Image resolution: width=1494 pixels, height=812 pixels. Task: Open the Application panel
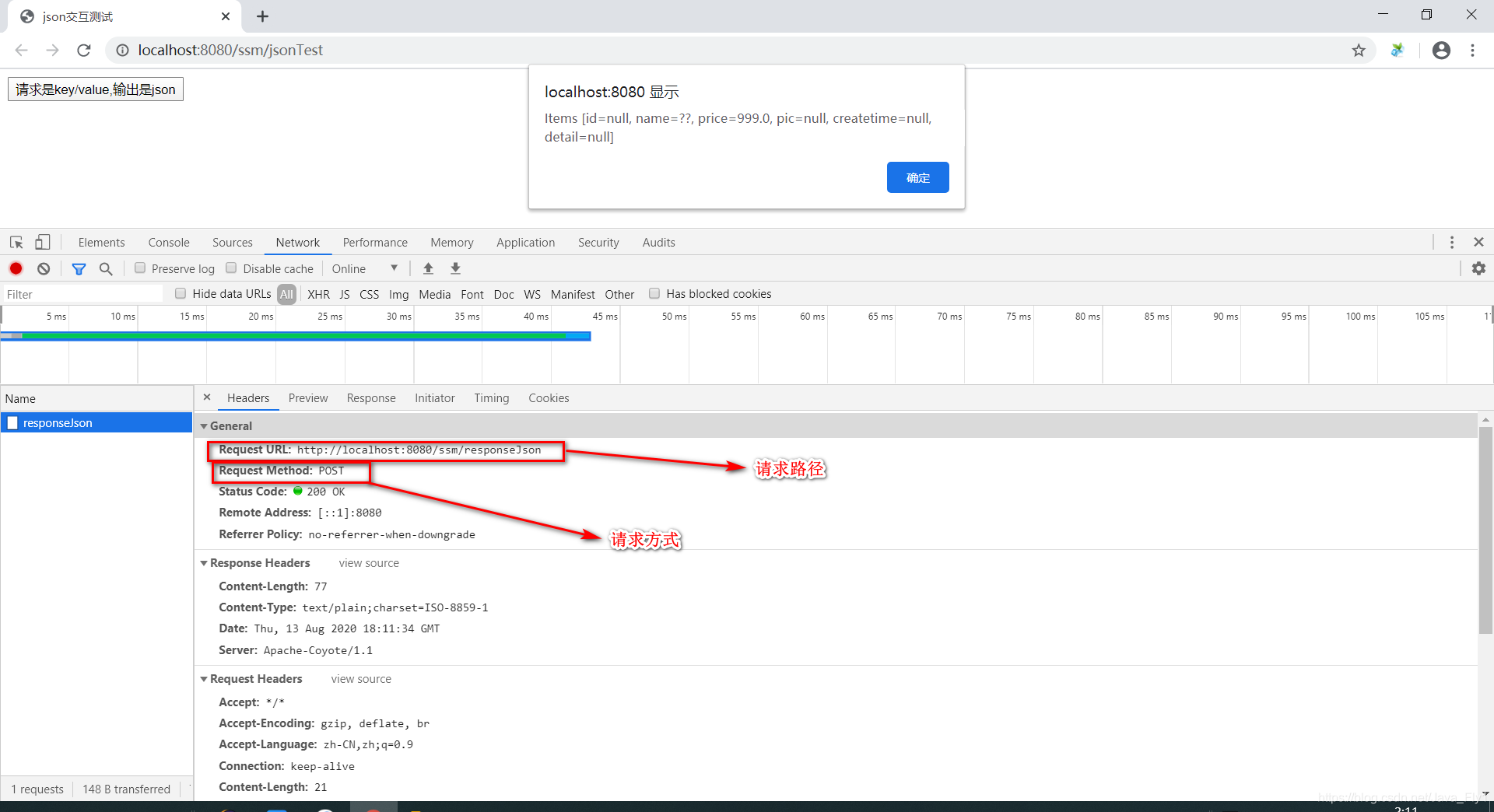pyautogui.click(x=526, y=243)
